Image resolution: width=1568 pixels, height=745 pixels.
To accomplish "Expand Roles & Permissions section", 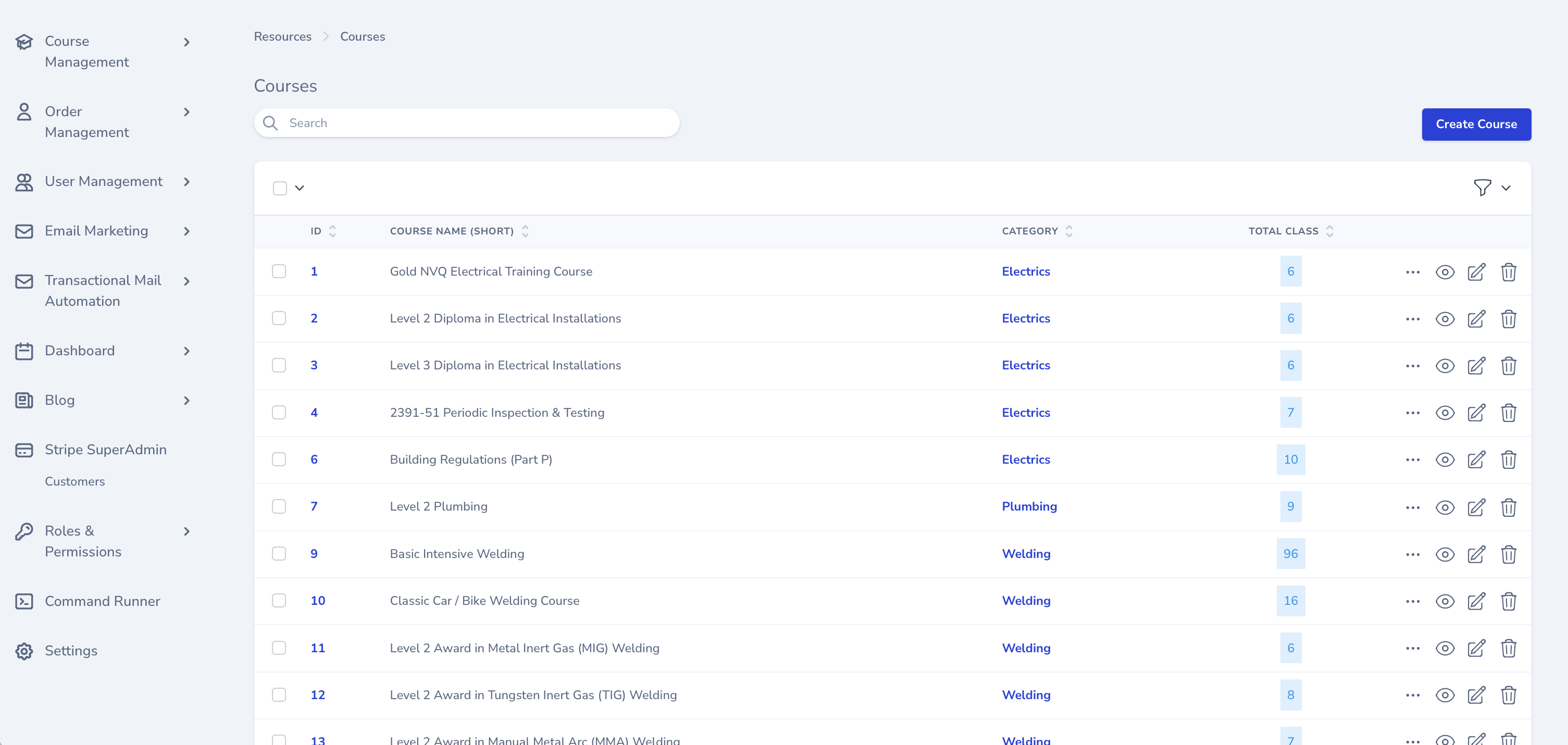I will tap(187, 531).
